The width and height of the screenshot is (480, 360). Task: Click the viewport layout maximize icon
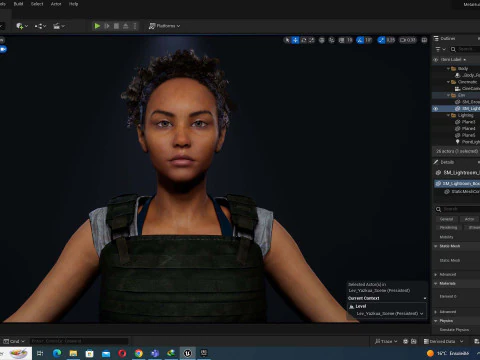(424, 40)
